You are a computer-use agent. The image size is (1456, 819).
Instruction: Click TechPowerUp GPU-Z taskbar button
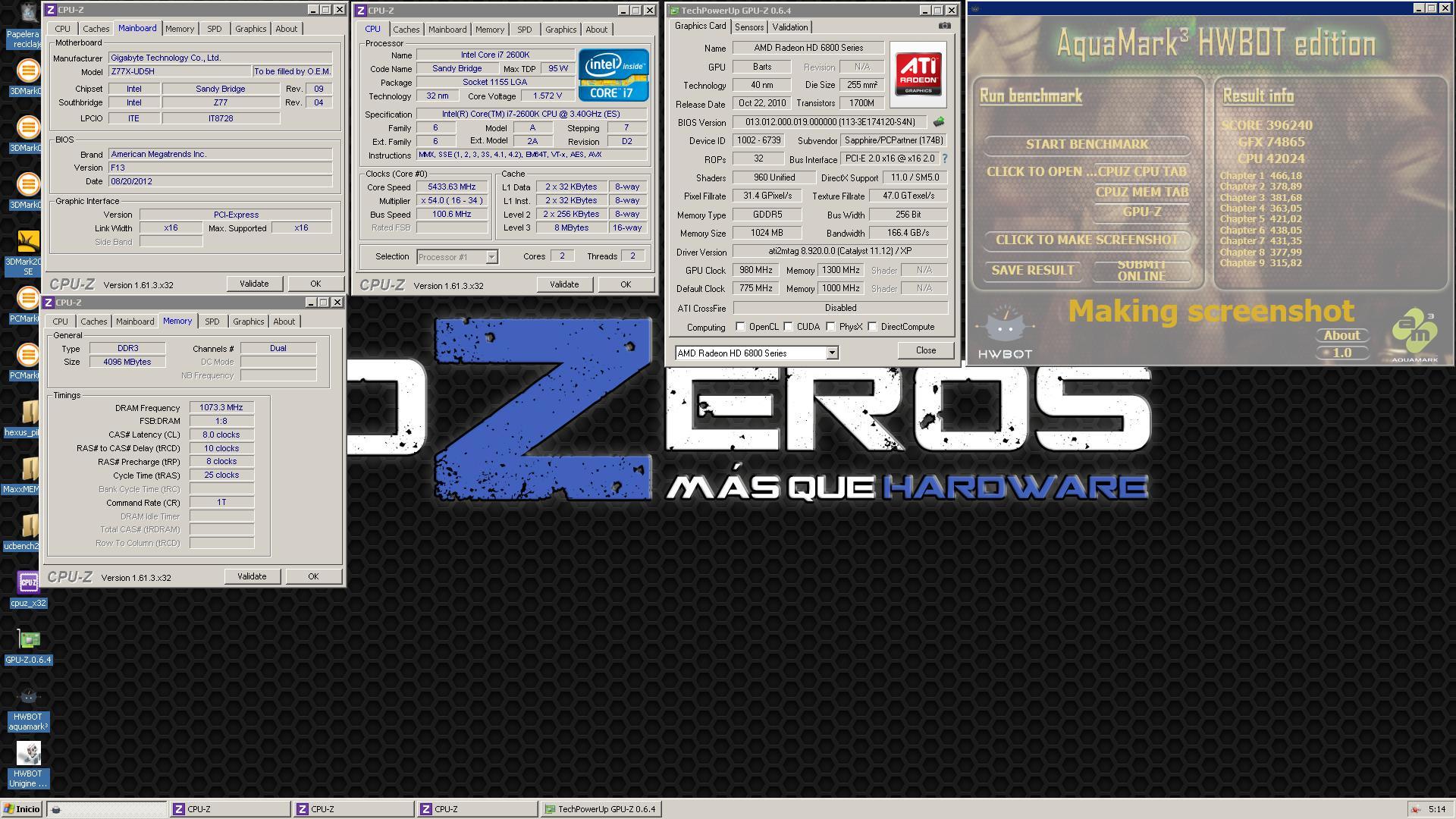600,809
